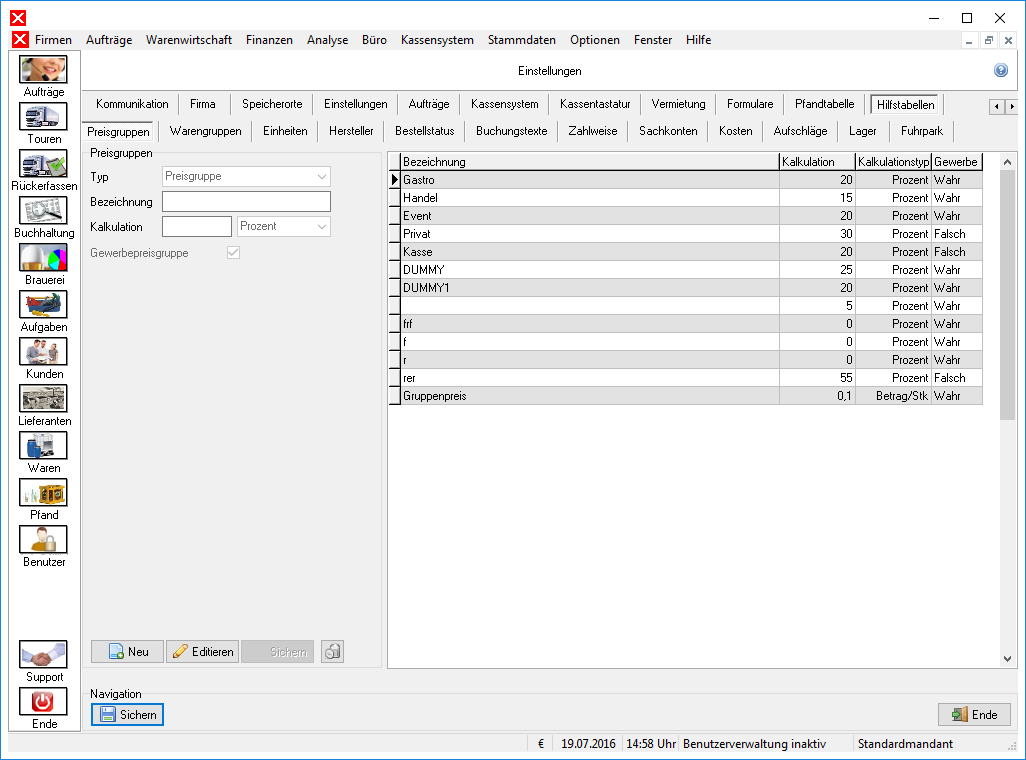Click the Rückerfassen sidebar icon
The height and width of the screenshot is (760, 1026).
43,164
